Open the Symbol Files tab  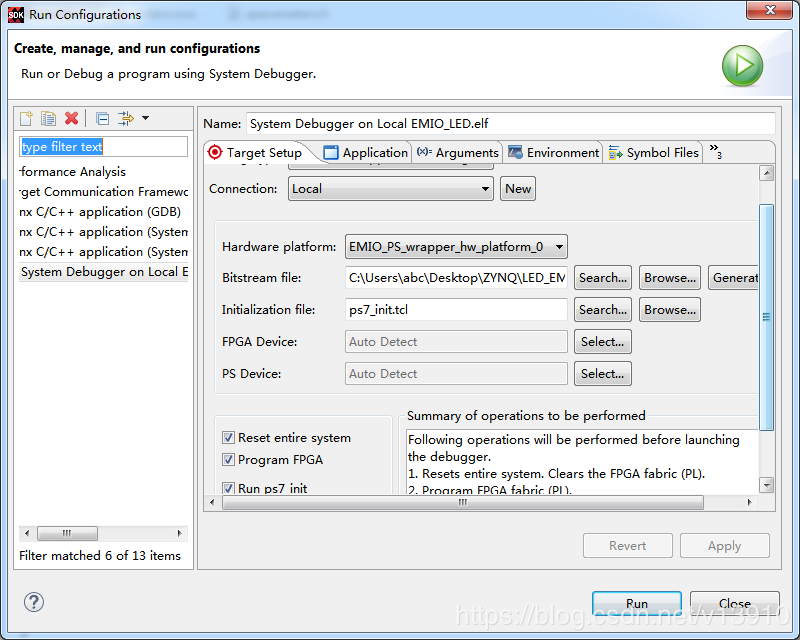[654, 153]
